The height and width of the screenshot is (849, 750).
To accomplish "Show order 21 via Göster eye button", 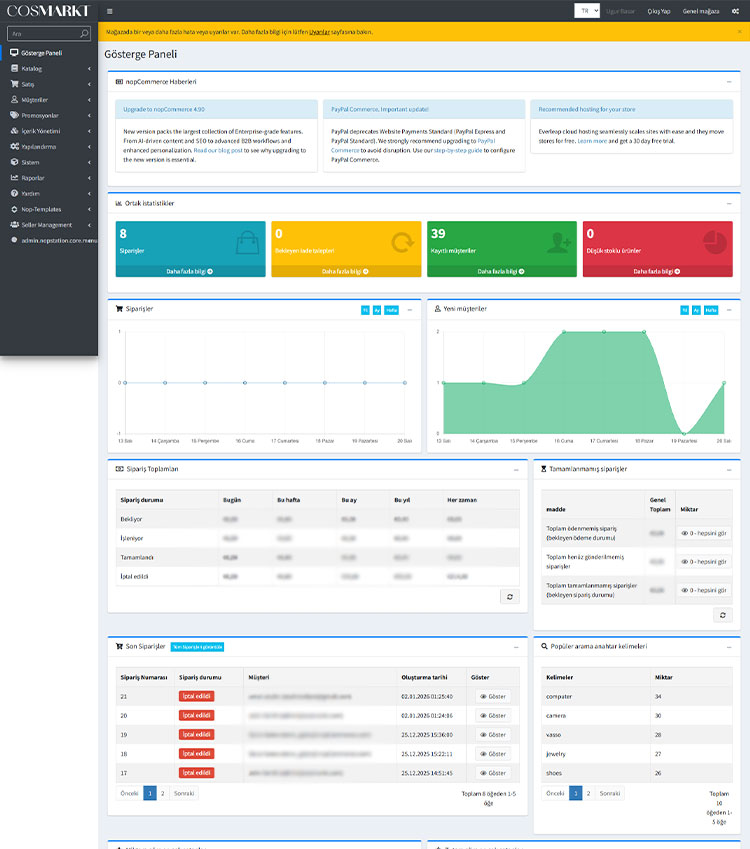I will pos(493,696).
